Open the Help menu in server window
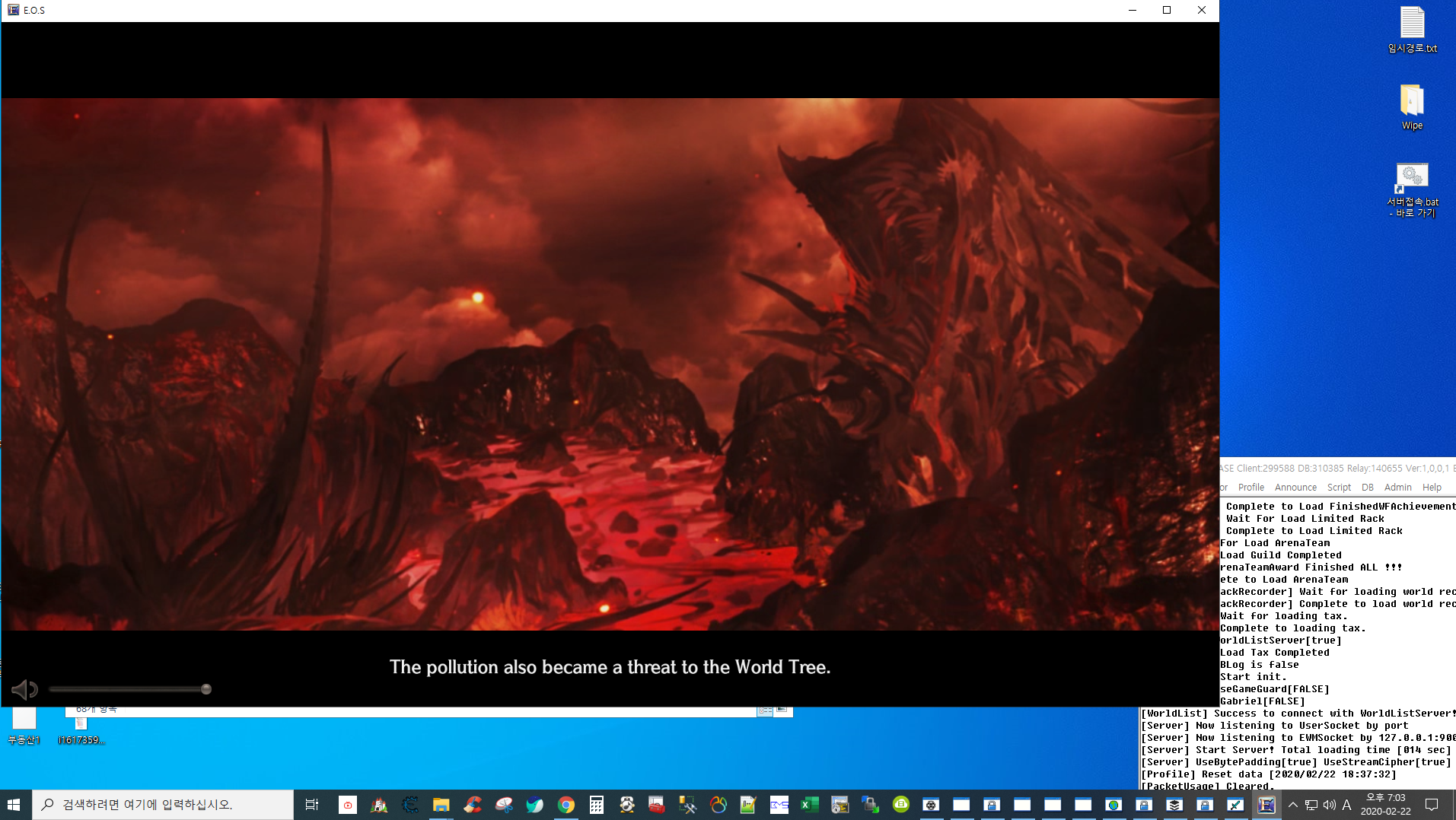Screen dimensions: 1456x820 point(1432,488)
